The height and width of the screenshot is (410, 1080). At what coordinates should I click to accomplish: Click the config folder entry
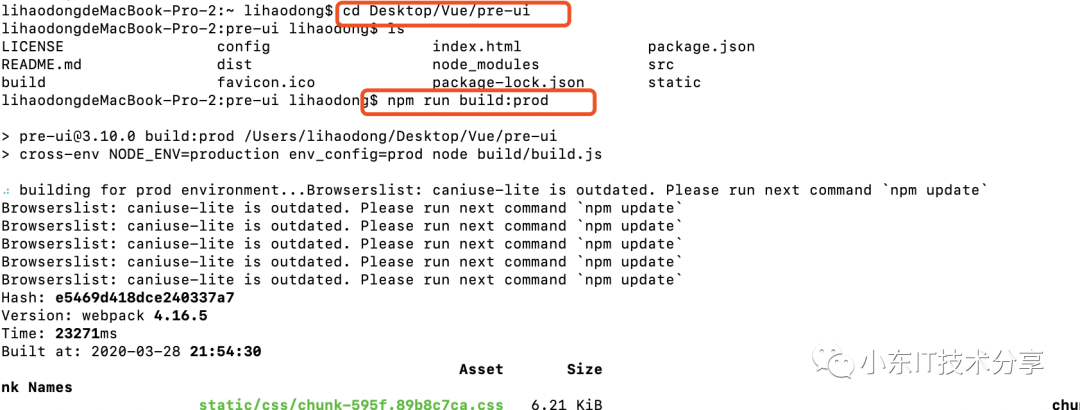click(243, 47)
